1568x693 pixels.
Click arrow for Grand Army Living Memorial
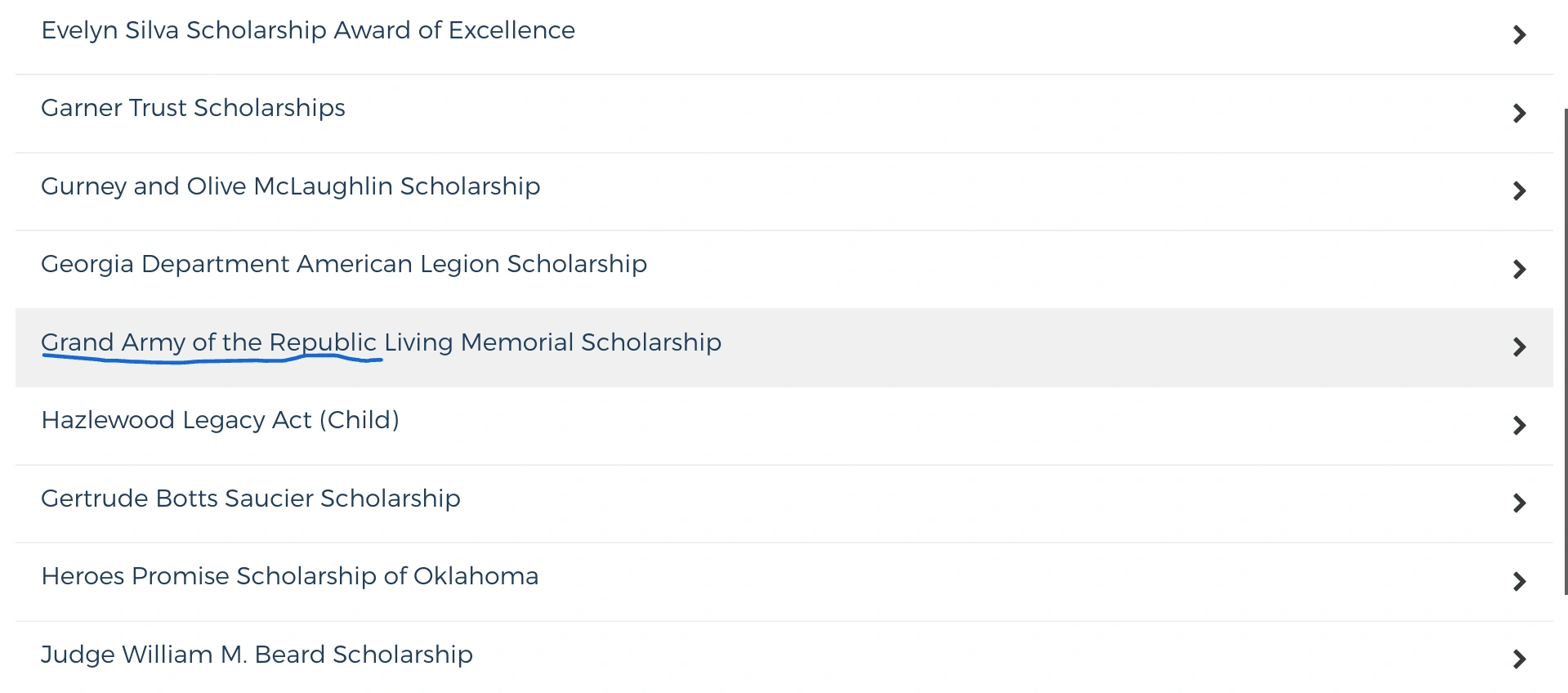[1519, 347]
